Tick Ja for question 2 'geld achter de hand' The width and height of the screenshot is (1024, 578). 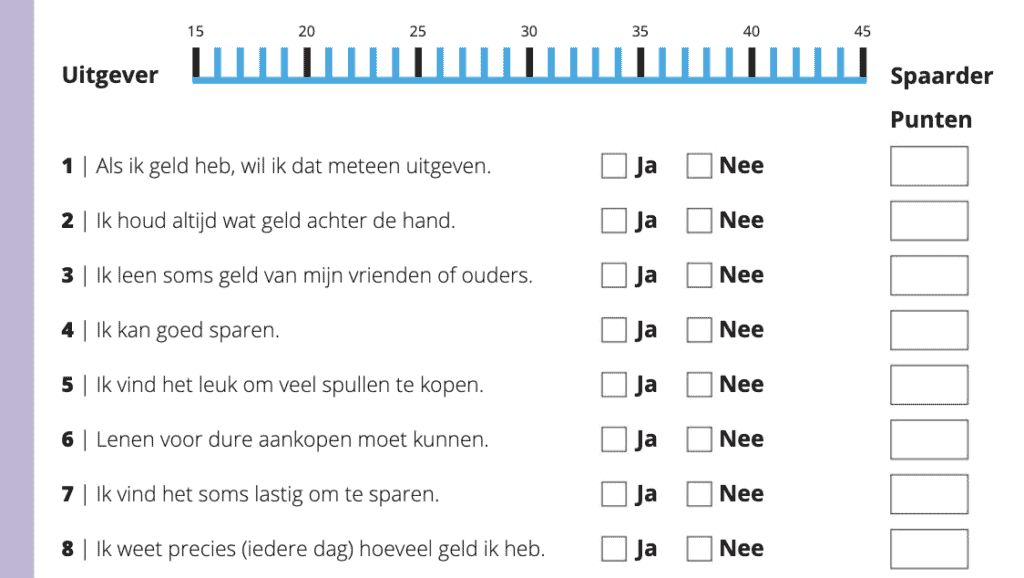click(613, 221)
